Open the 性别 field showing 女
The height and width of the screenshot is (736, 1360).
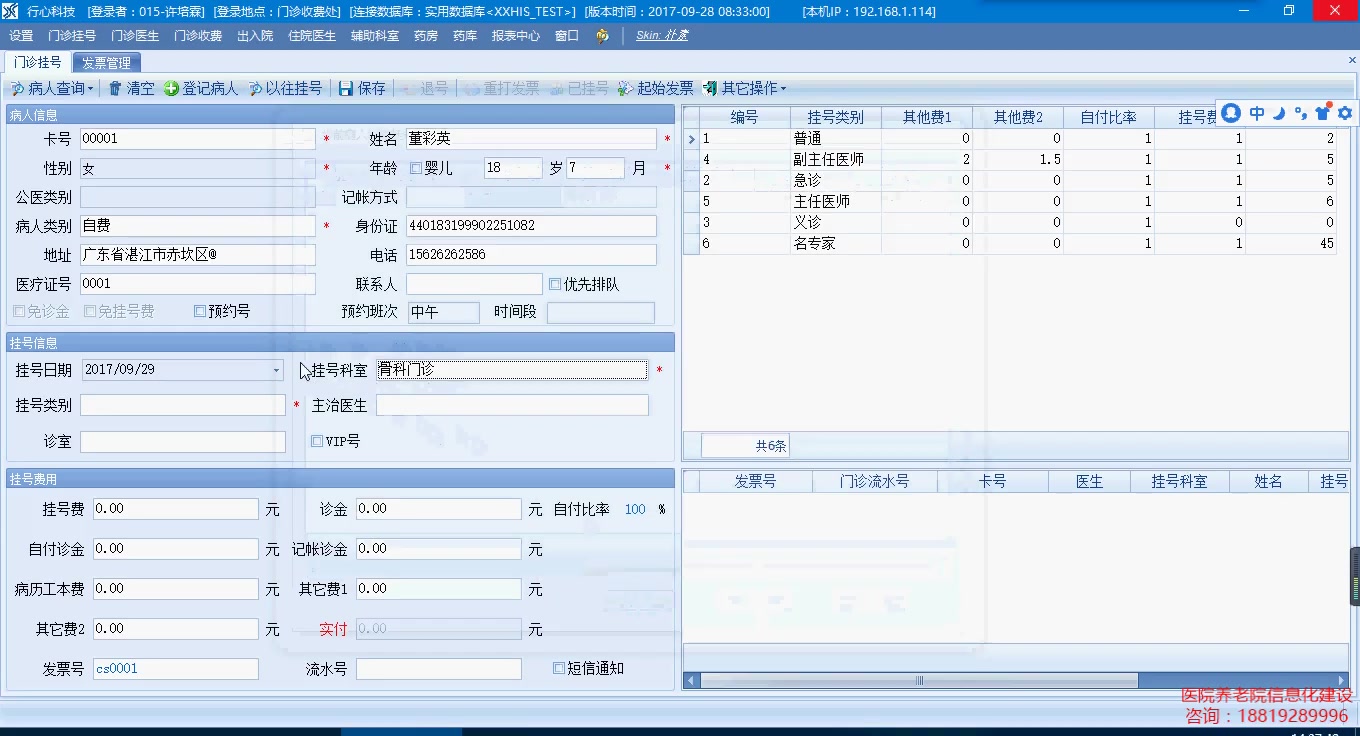click(198, 168)
